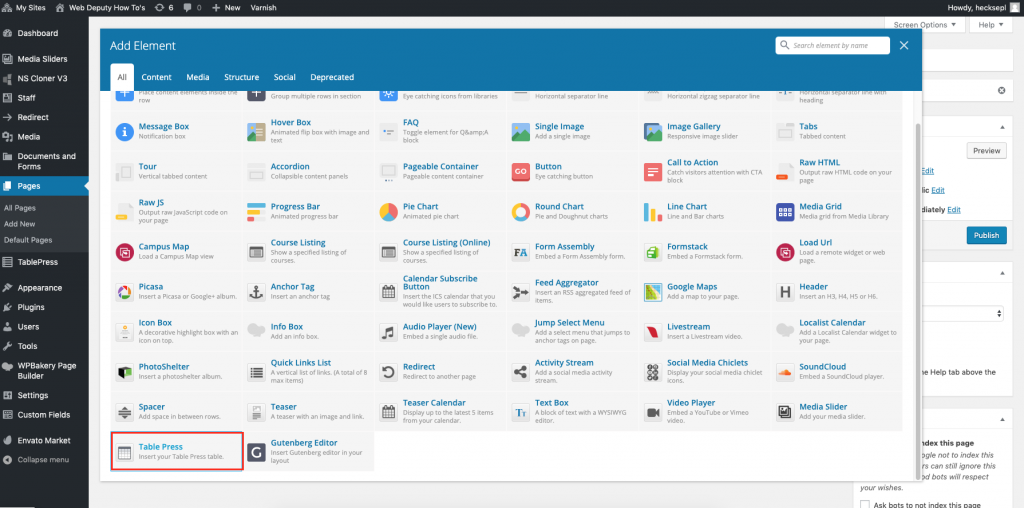
Task: View the Deprecated elements tab
Action: [x=332, y=77]
